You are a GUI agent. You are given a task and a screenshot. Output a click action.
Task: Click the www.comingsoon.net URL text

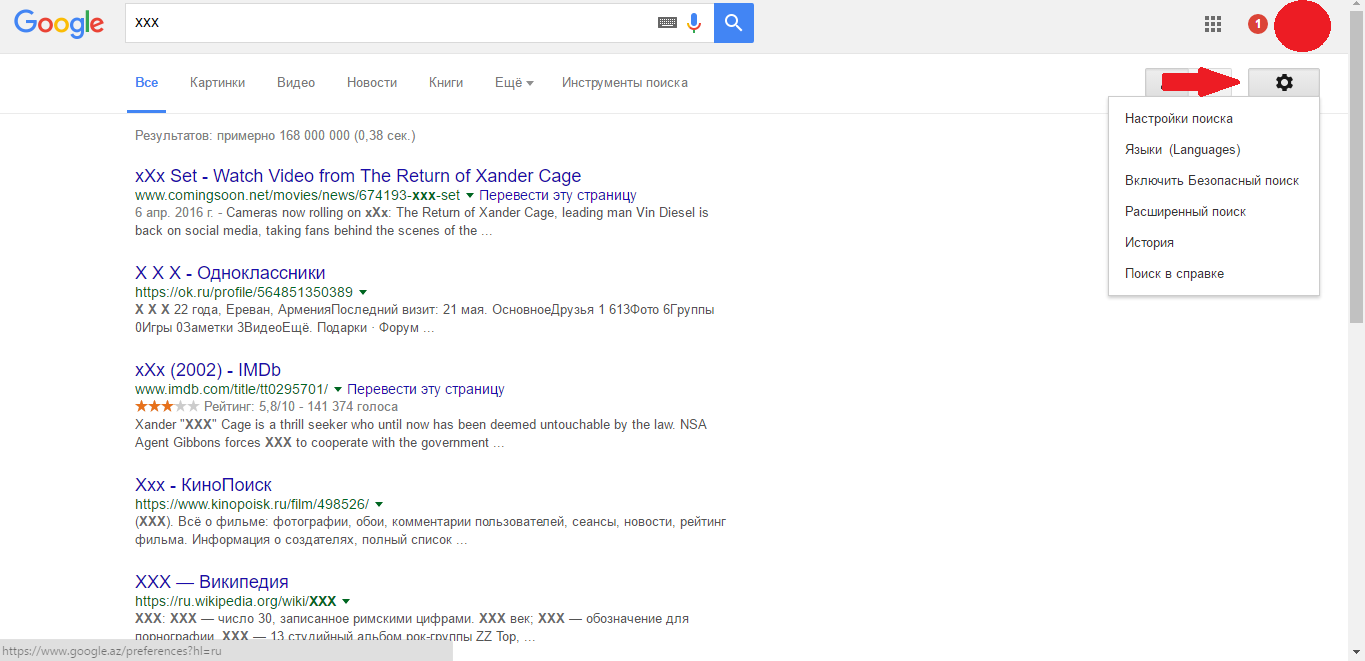pos(298,195)
